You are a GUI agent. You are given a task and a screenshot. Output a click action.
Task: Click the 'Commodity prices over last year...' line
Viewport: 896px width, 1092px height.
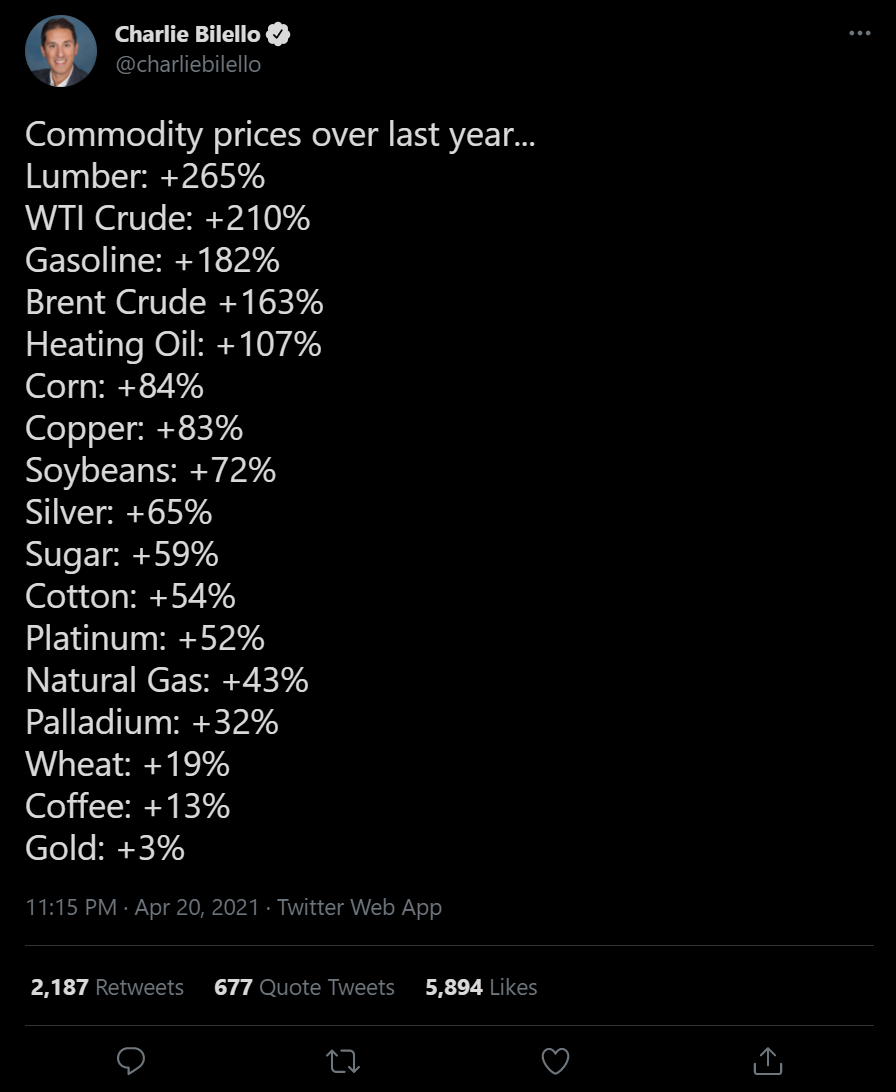281,134
